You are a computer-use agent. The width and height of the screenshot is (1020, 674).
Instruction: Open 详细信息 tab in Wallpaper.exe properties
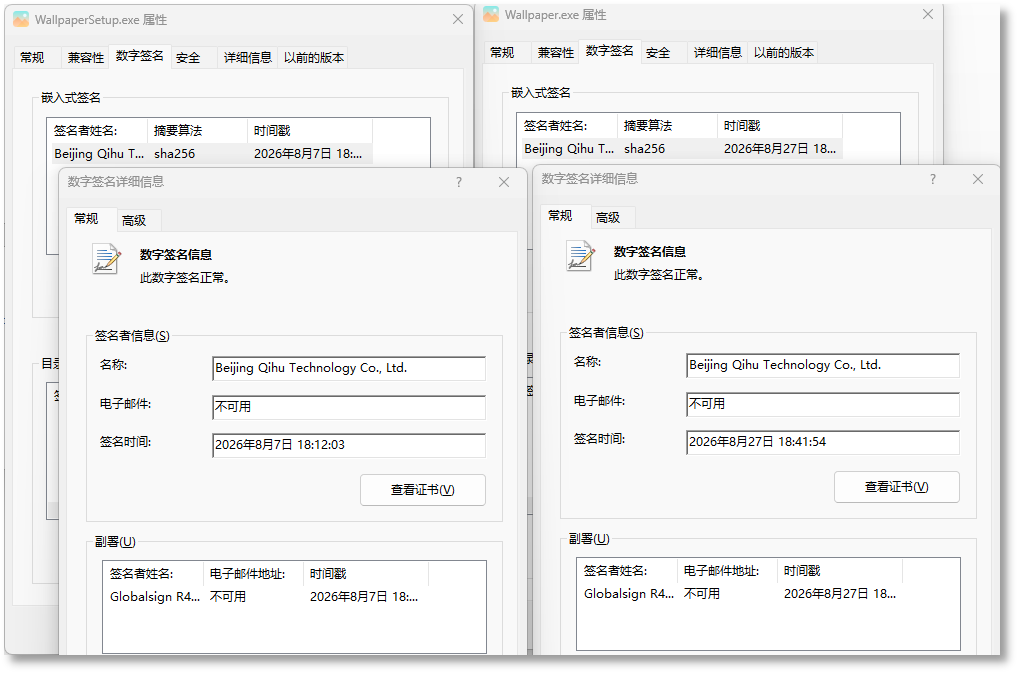point(718,53)
